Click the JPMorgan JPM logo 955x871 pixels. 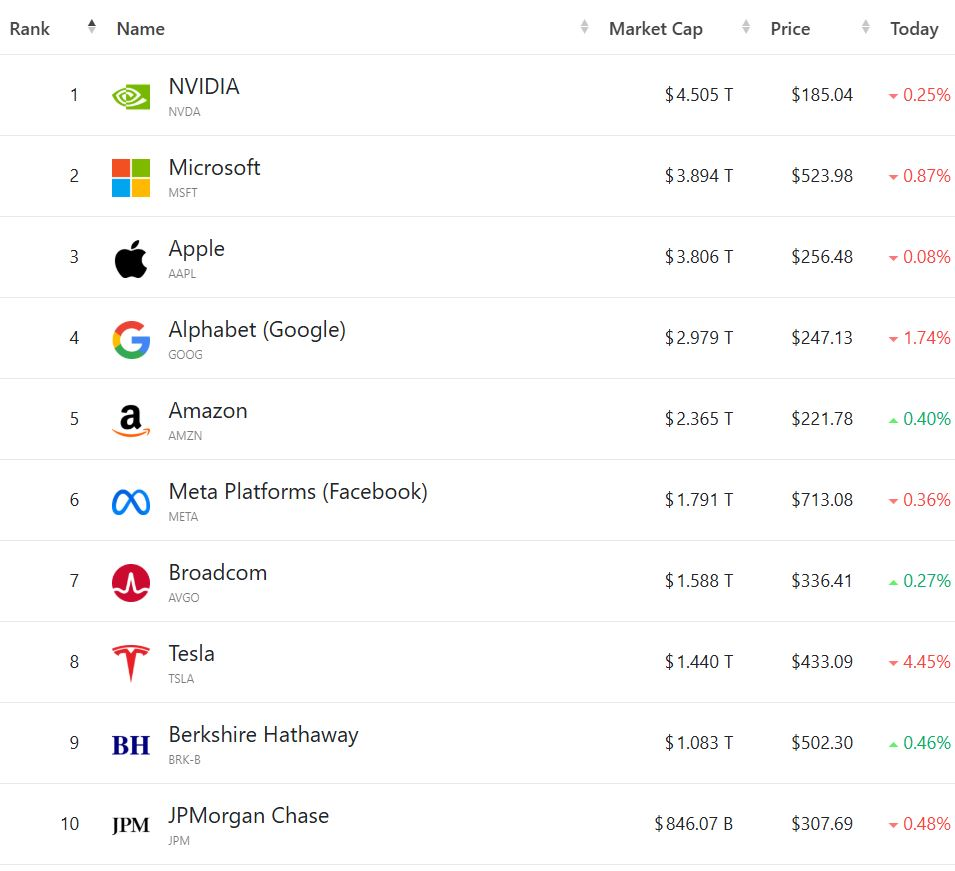pyautogui.click(x=131, y=825)
